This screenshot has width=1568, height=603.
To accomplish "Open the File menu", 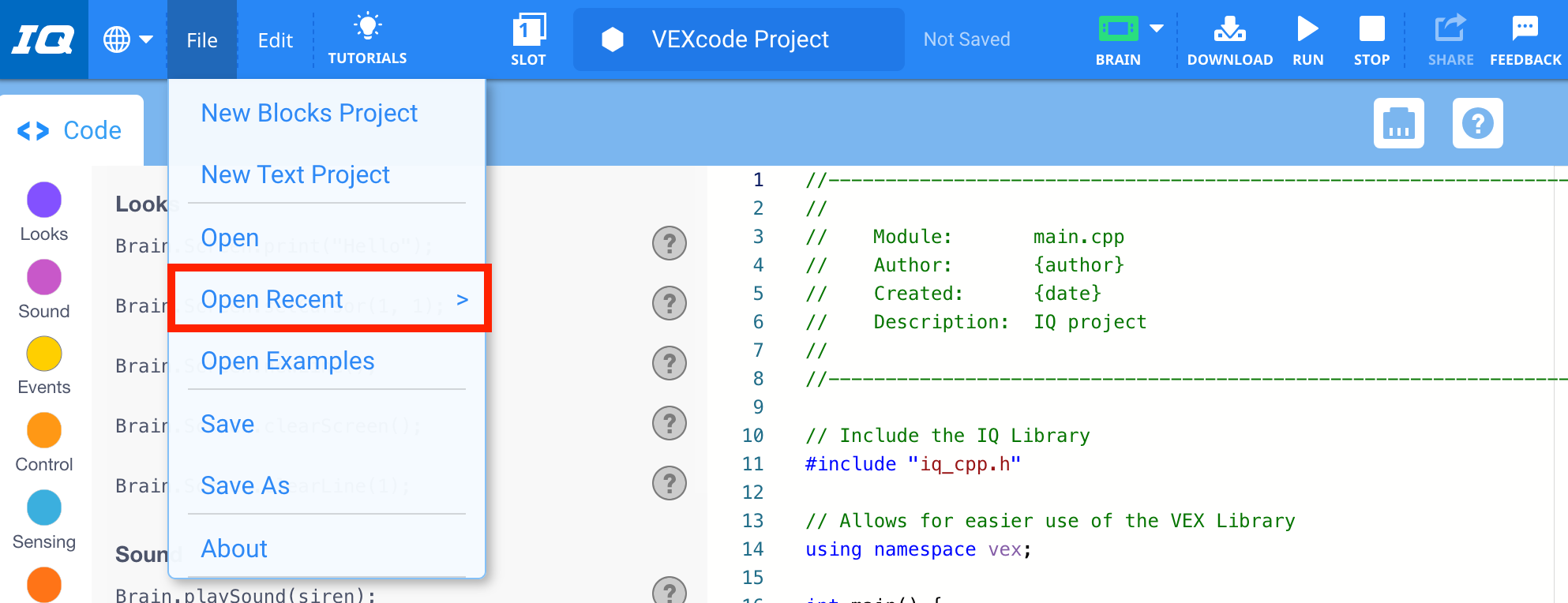I will coord(202,40).
